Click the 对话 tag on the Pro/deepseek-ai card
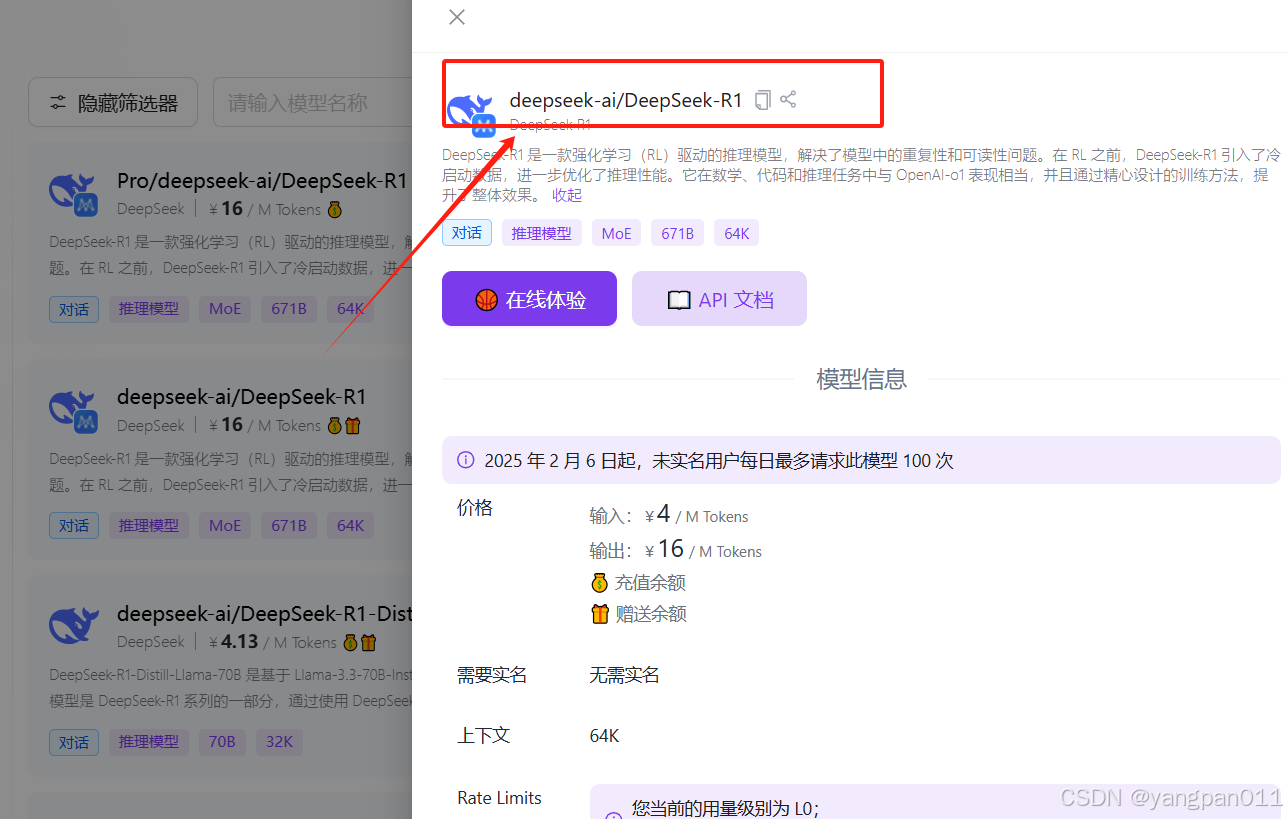Image resolution: width=1287 pixels, height=819 pixels. click(74, 309)
